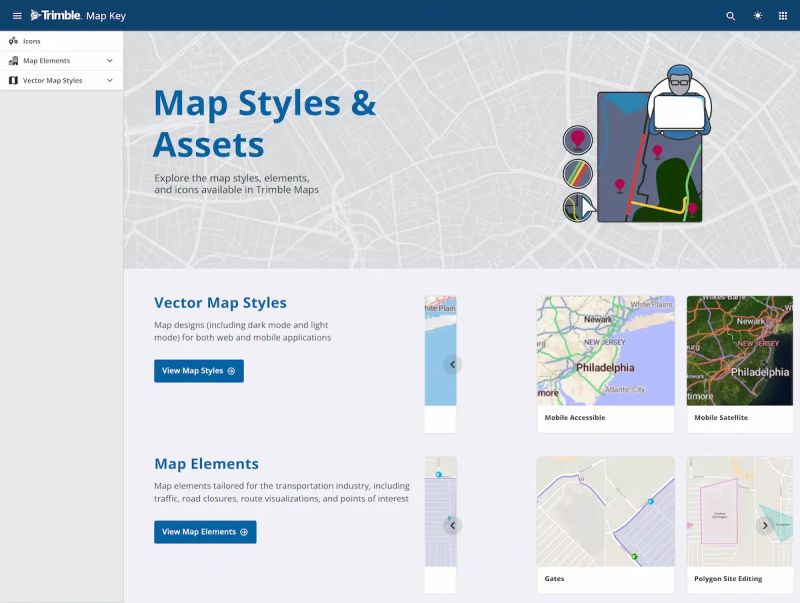The height and width of the screenshot is (603, 800).
Task: Click the Vector Map Styles map icon
Action: [13, 79]
